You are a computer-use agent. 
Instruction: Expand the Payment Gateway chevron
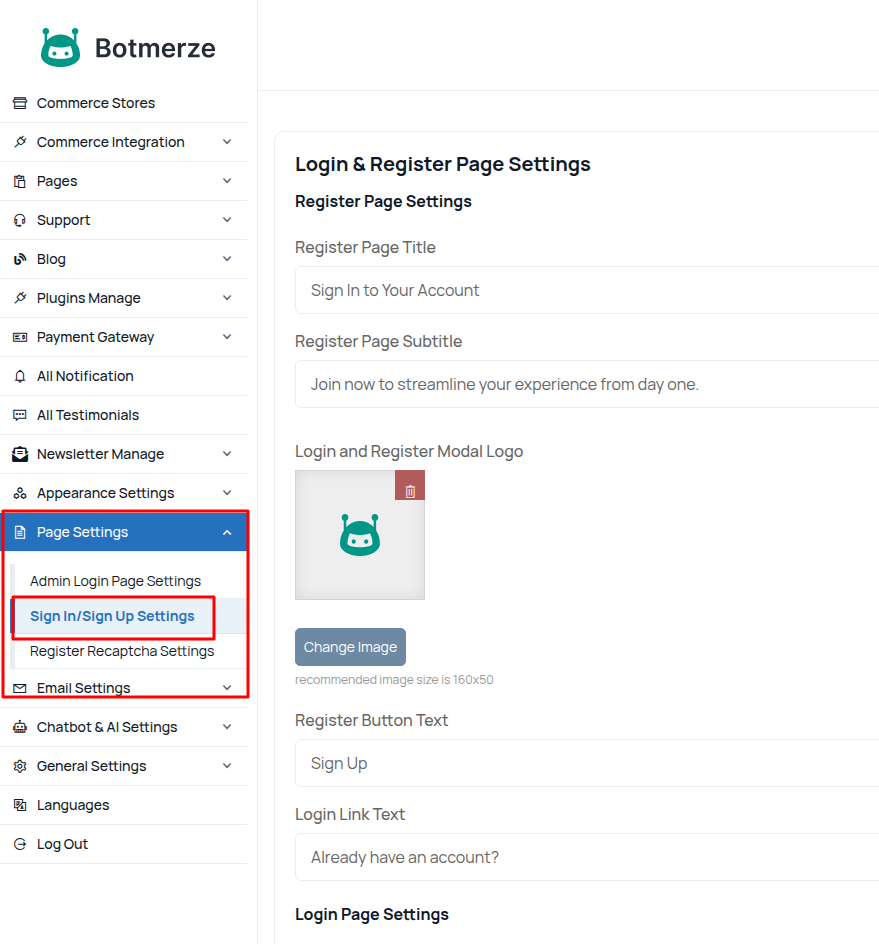coord(227,337)
